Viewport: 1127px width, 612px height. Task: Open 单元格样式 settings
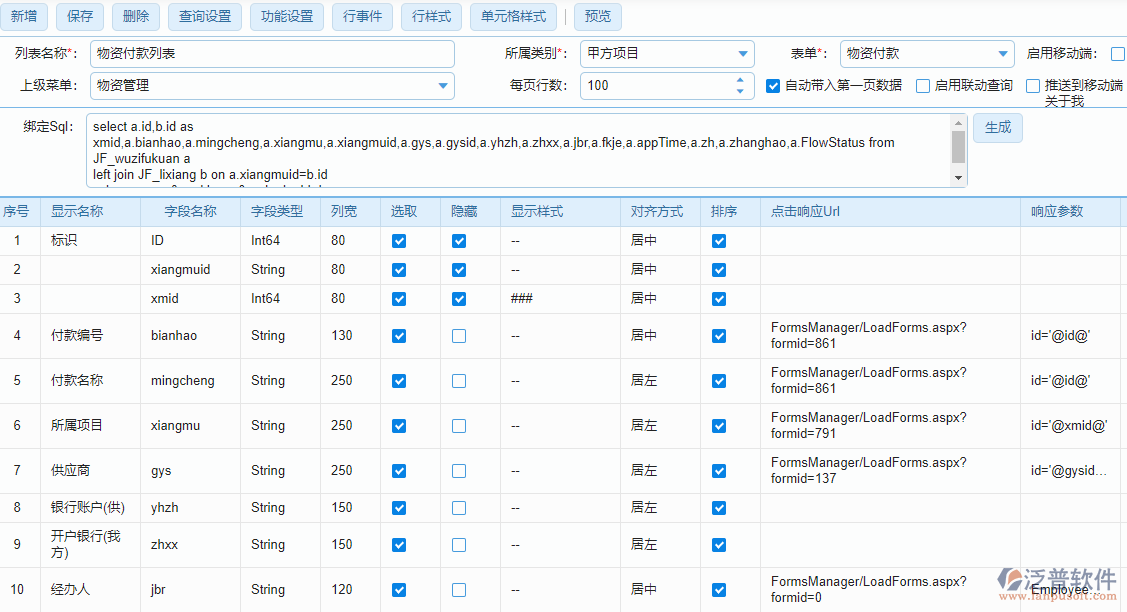(513, 16)
